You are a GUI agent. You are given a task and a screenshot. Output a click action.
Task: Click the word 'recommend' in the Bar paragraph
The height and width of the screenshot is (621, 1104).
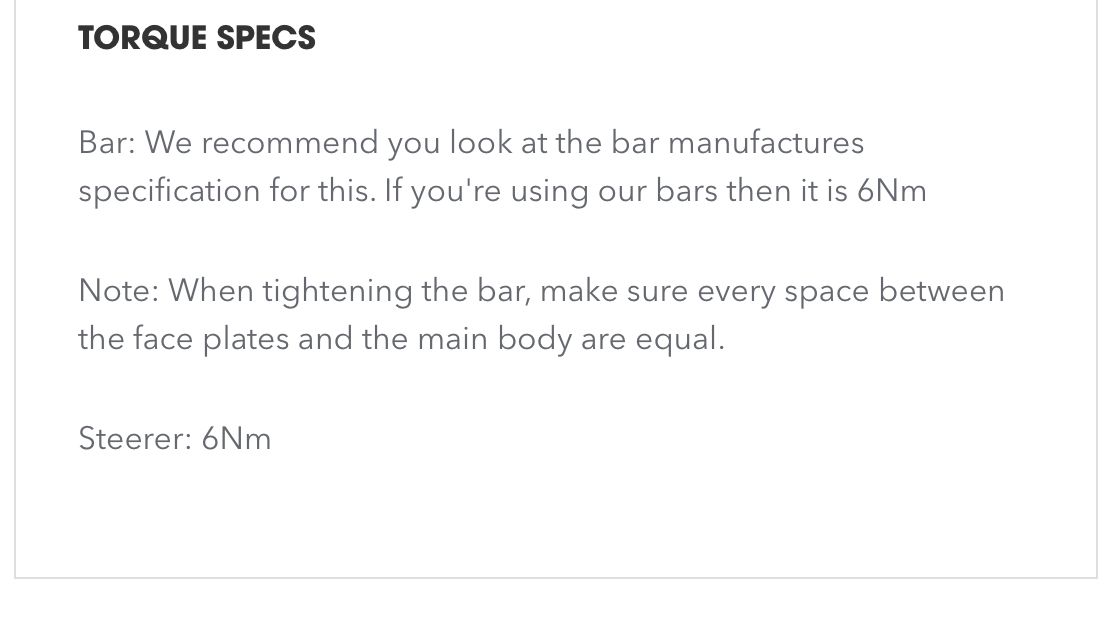[x=290, y=143]
